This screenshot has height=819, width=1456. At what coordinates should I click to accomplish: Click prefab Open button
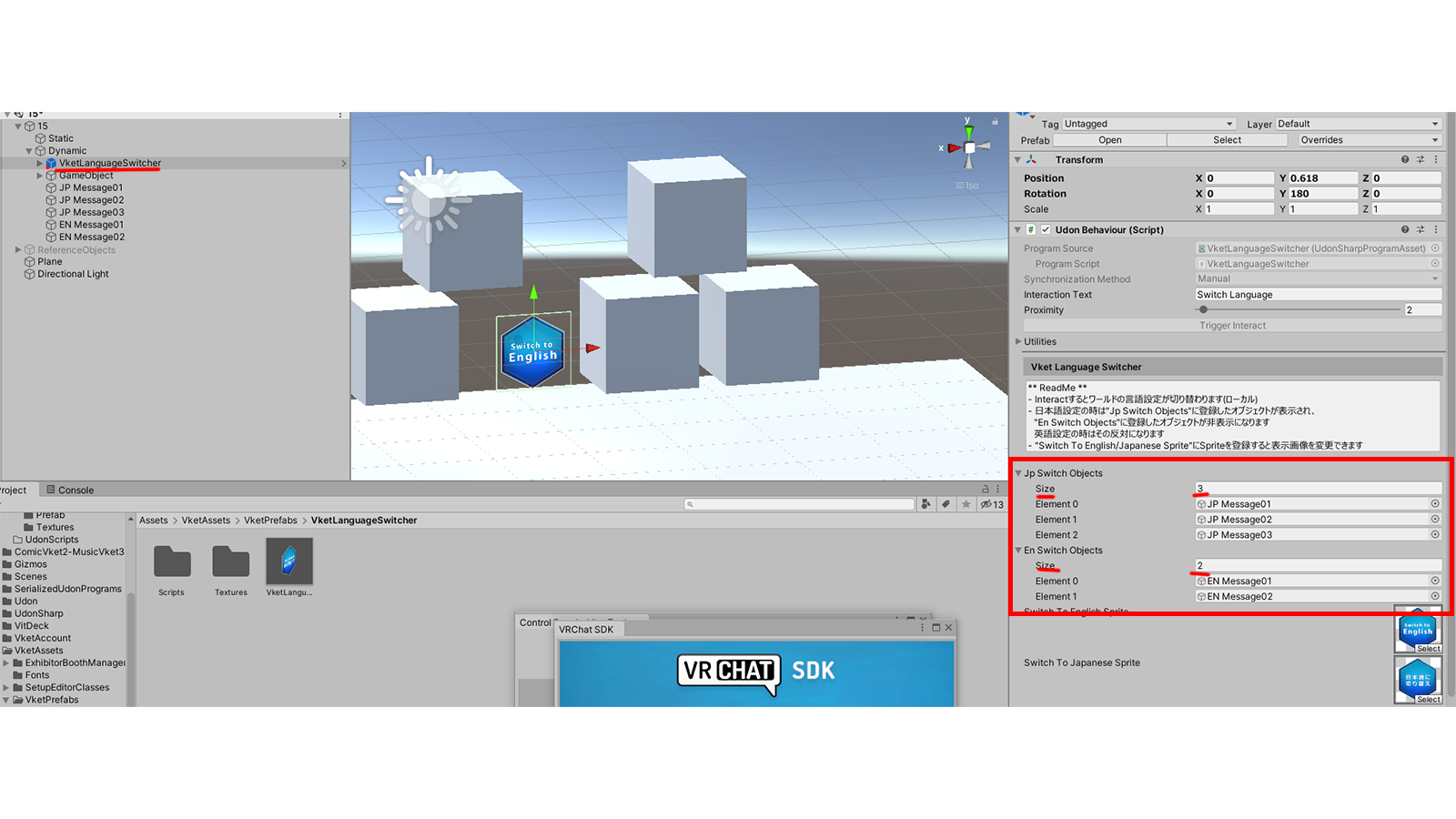click(1109, 140)
